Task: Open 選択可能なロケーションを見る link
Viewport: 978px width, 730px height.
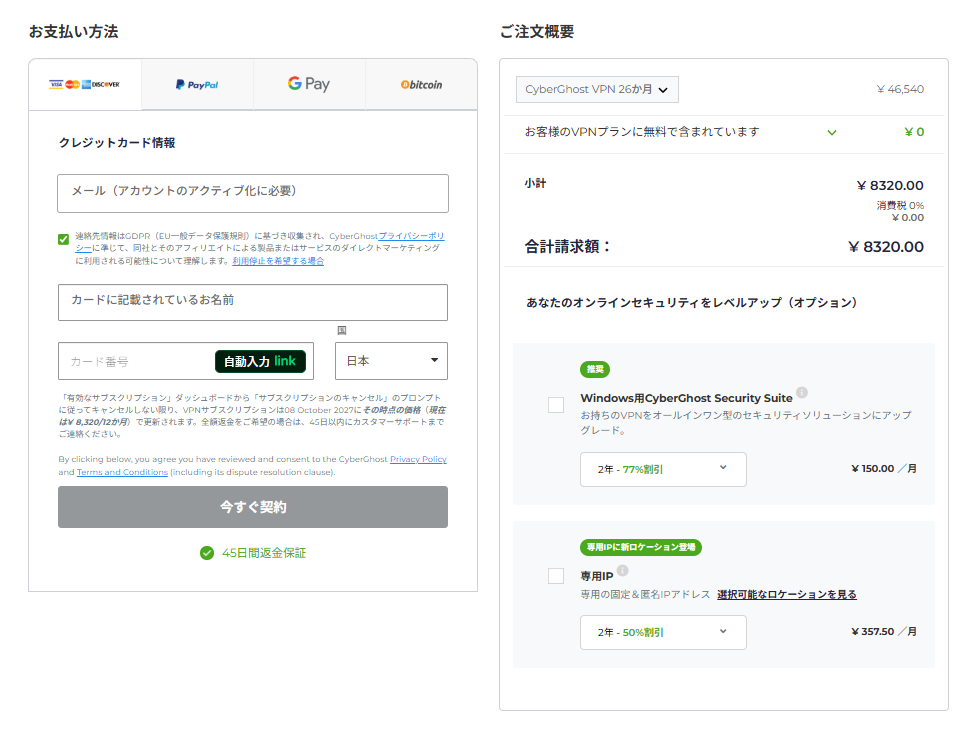Action: (x=787, y=595)
